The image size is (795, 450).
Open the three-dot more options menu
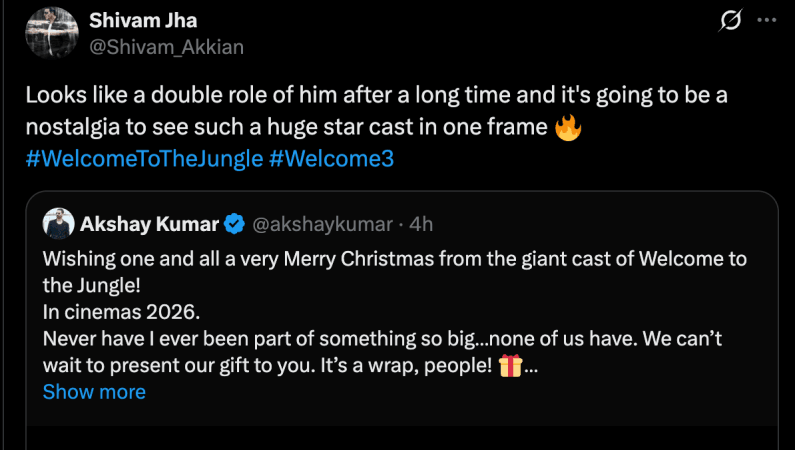pyautogui.click(x=767, y=20)
